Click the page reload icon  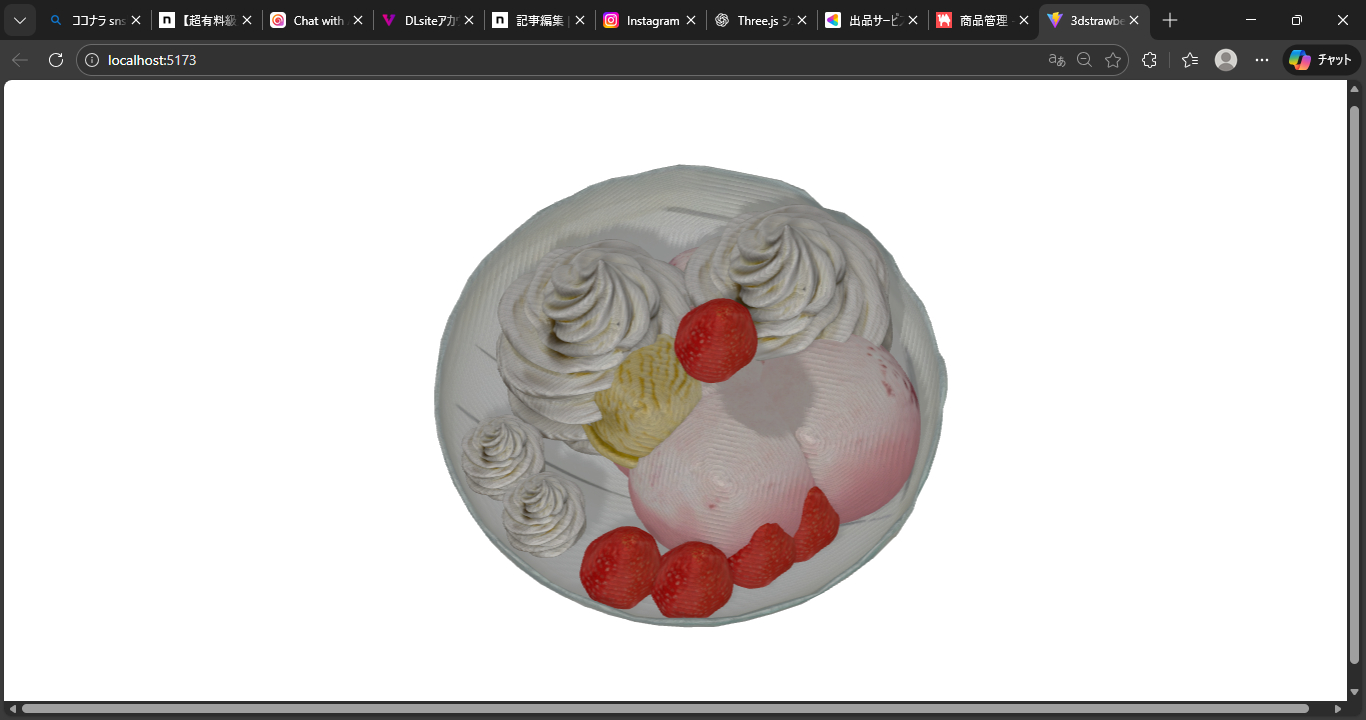[x=55, y=59]
